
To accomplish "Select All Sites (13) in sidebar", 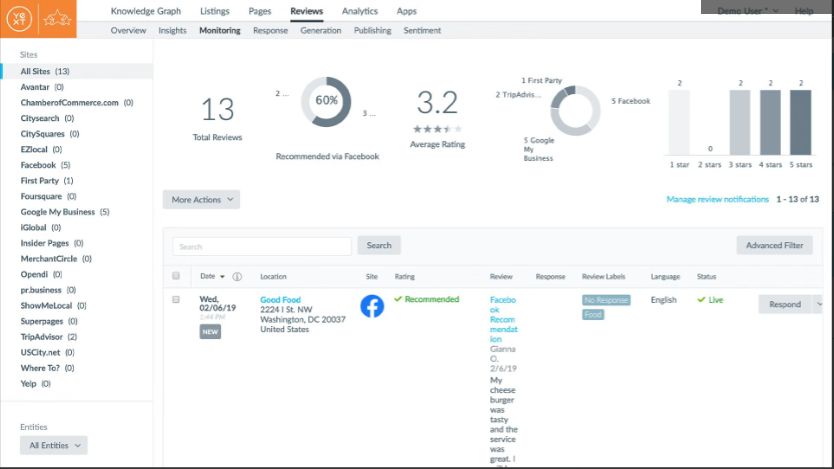I will tap(77, 71).
